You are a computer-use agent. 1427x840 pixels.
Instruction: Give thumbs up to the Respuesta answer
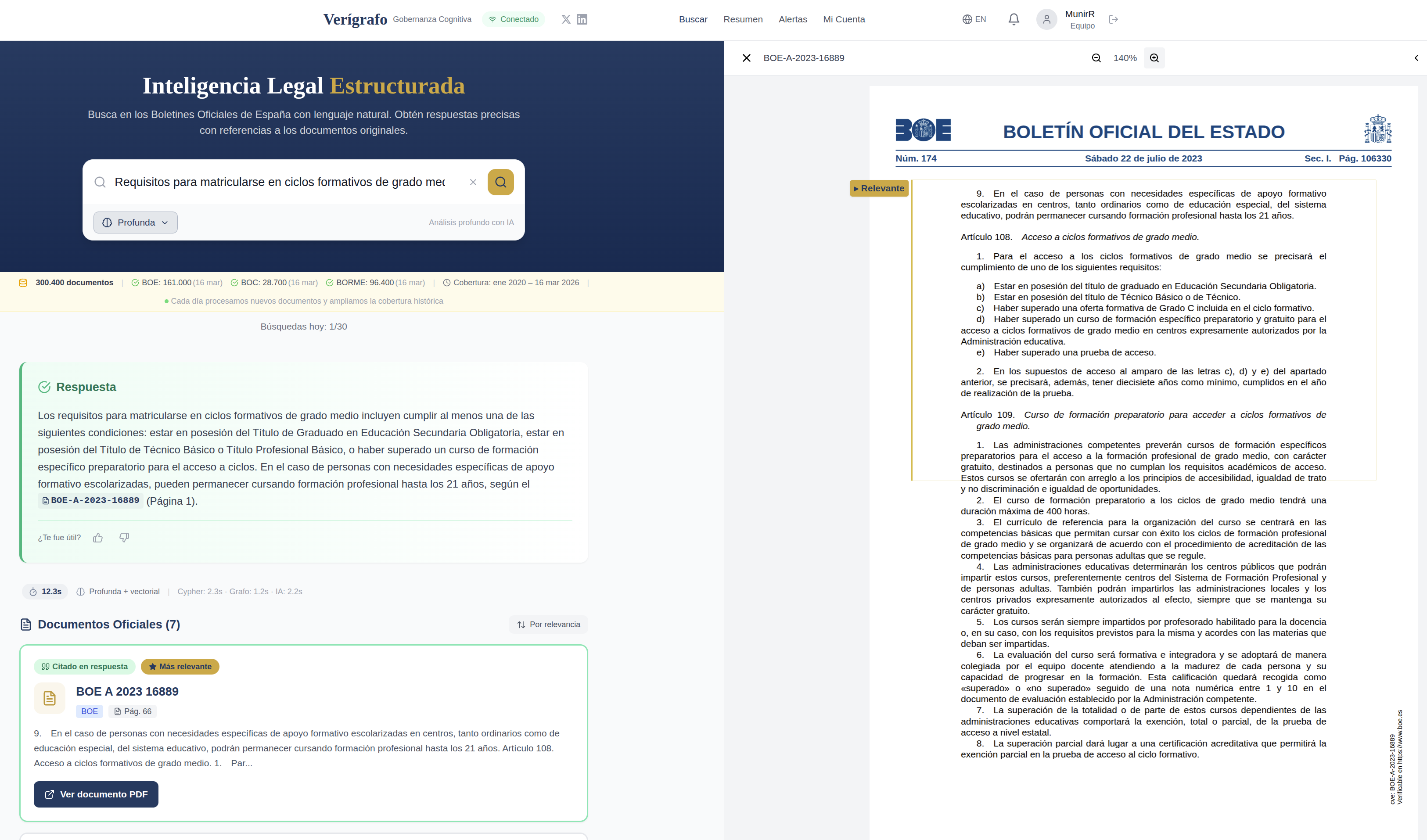pyautogui.click(x=97, y=537)
